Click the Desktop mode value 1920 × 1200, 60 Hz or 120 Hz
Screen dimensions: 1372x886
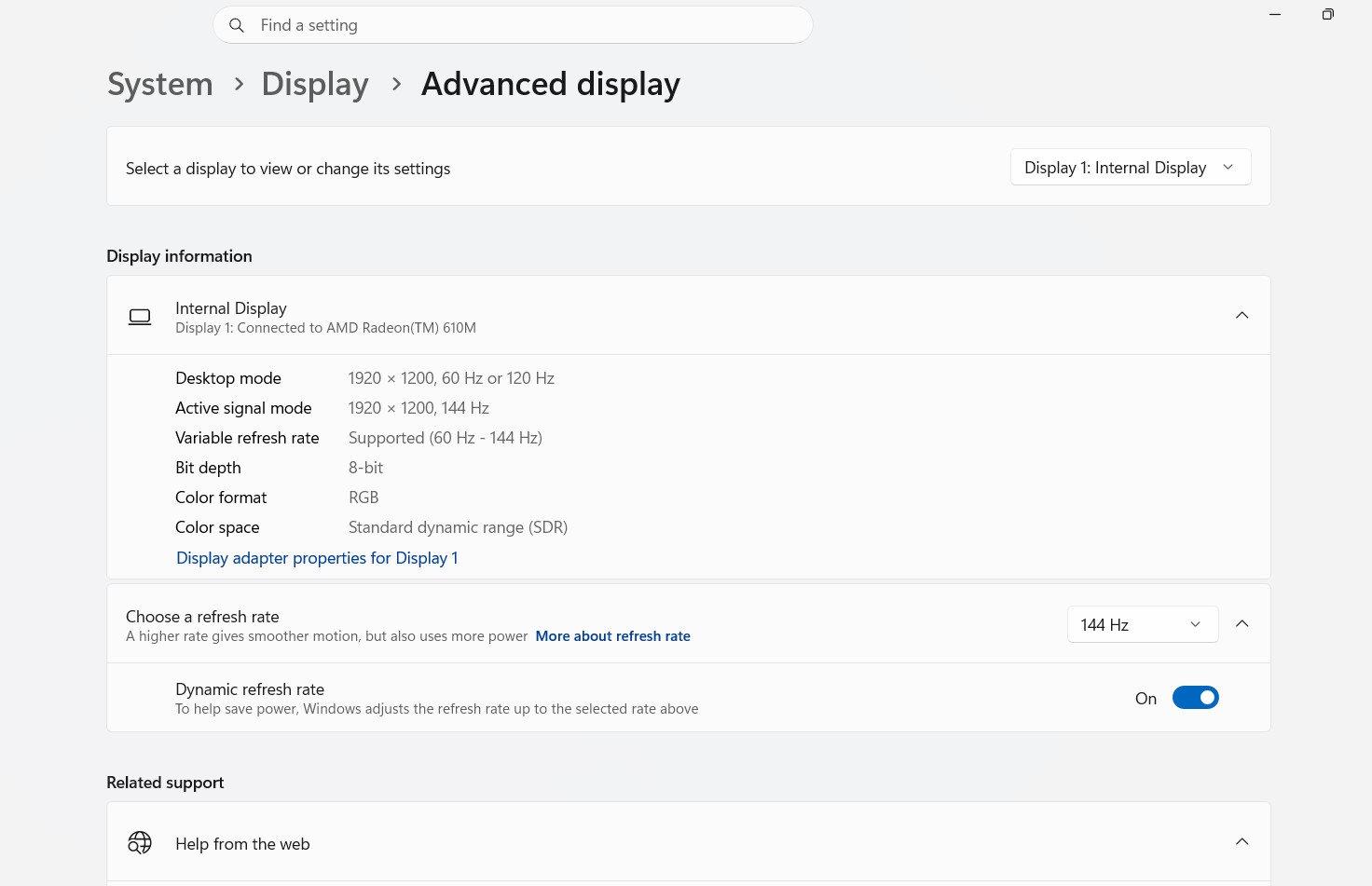coord(451,378)
